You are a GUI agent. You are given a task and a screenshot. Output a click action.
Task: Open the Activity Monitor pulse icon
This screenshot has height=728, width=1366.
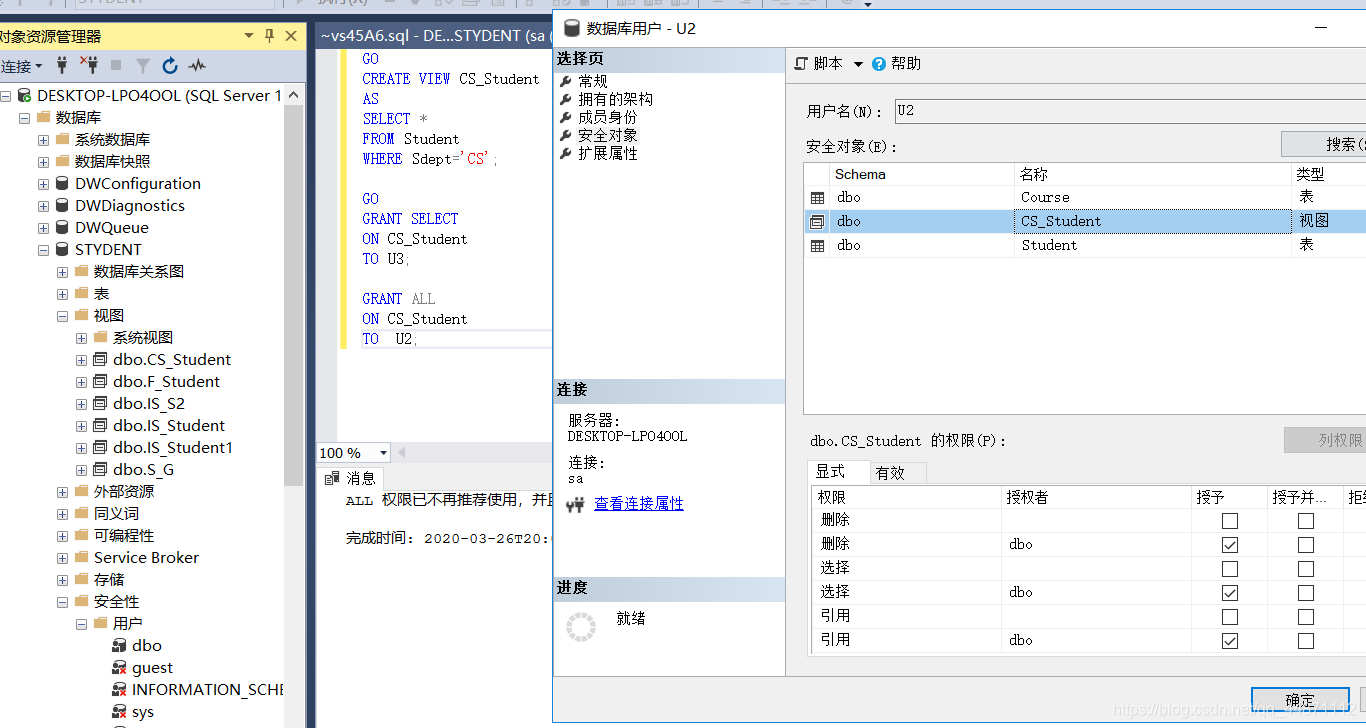[x=197, y=66]
